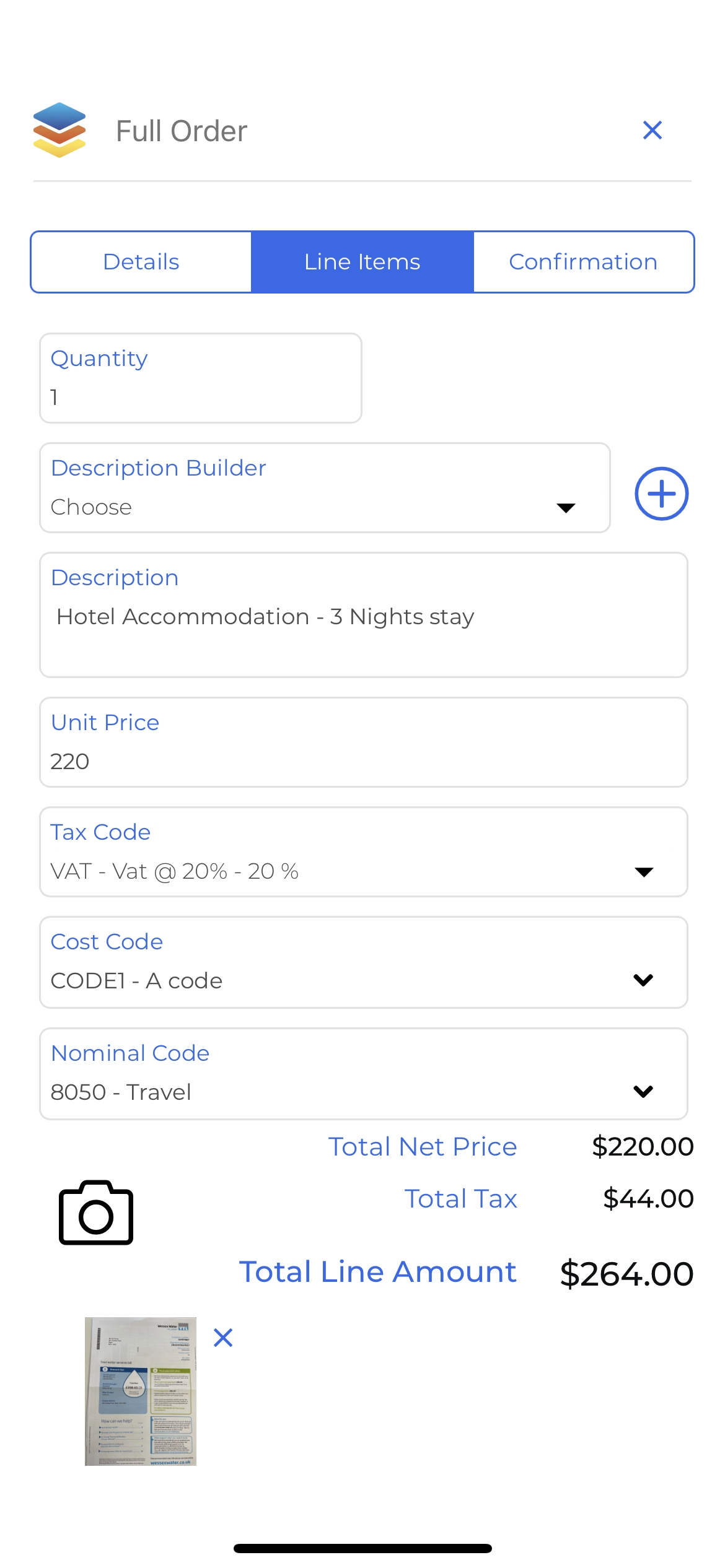Screen dimensions: 725x1568
Task: Open the attached bill thumbnail
Action: click(x=141, y=1392)
